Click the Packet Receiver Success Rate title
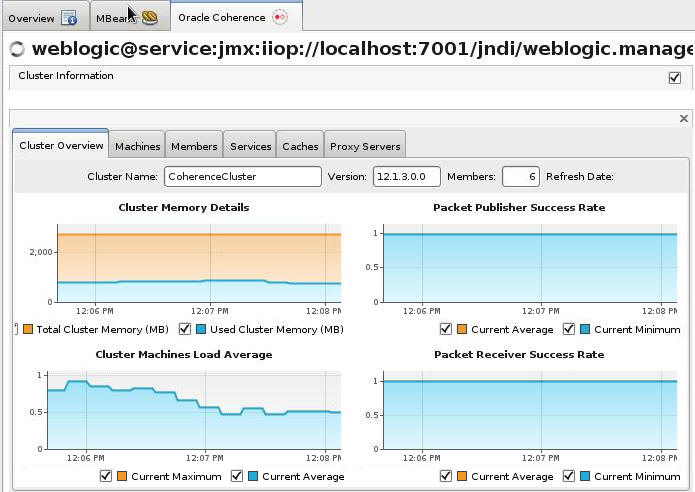 [519, 355]
